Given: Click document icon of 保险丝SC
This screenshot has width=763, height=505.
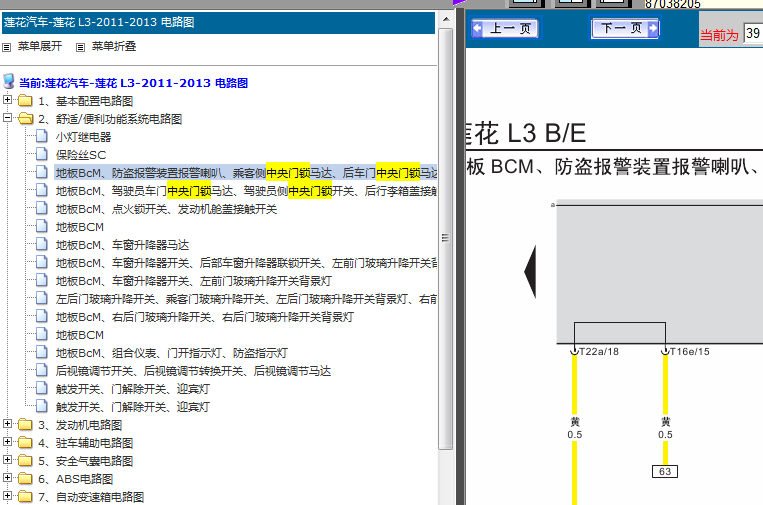Looking at the screenshot, I should pyautogui.click(x=42, y=154).
